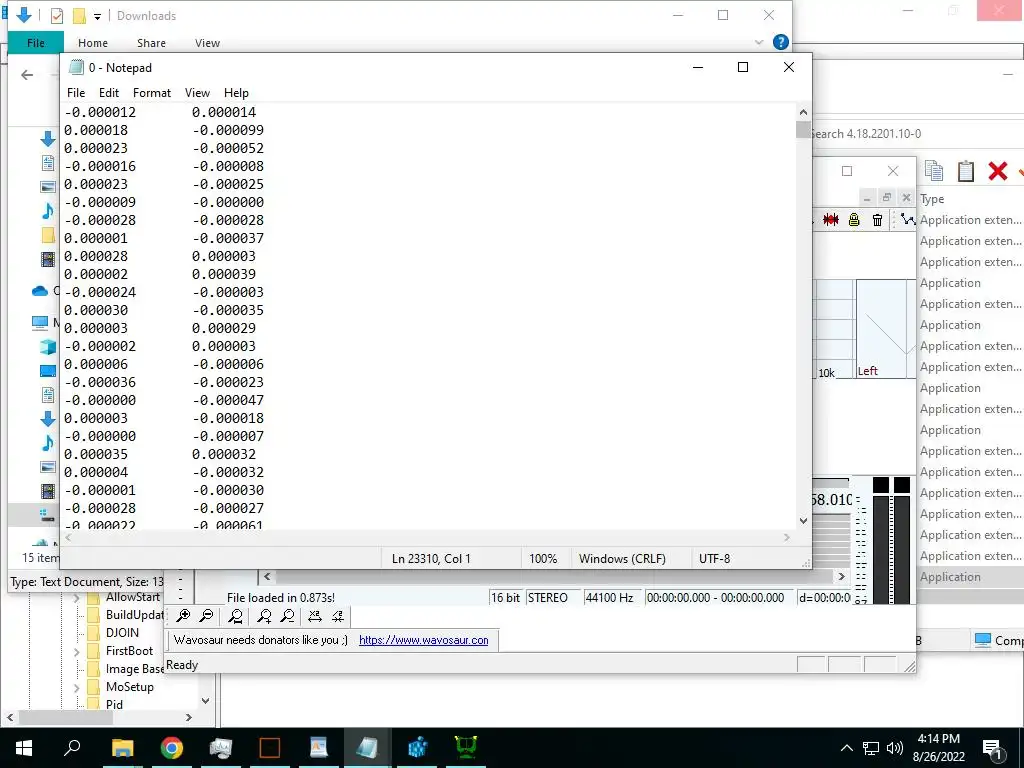Click the Back arrow in Downloads window
This screenshot has height=768, width=1024.
pos(27,75)
